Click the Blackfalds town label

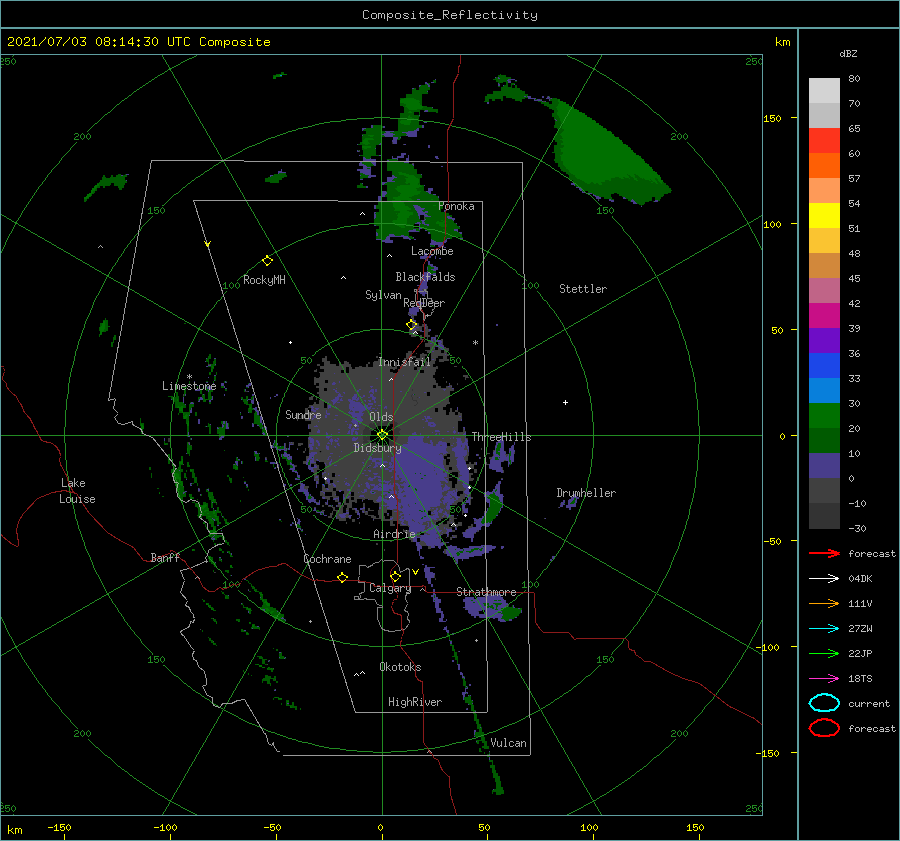(425, 277)
